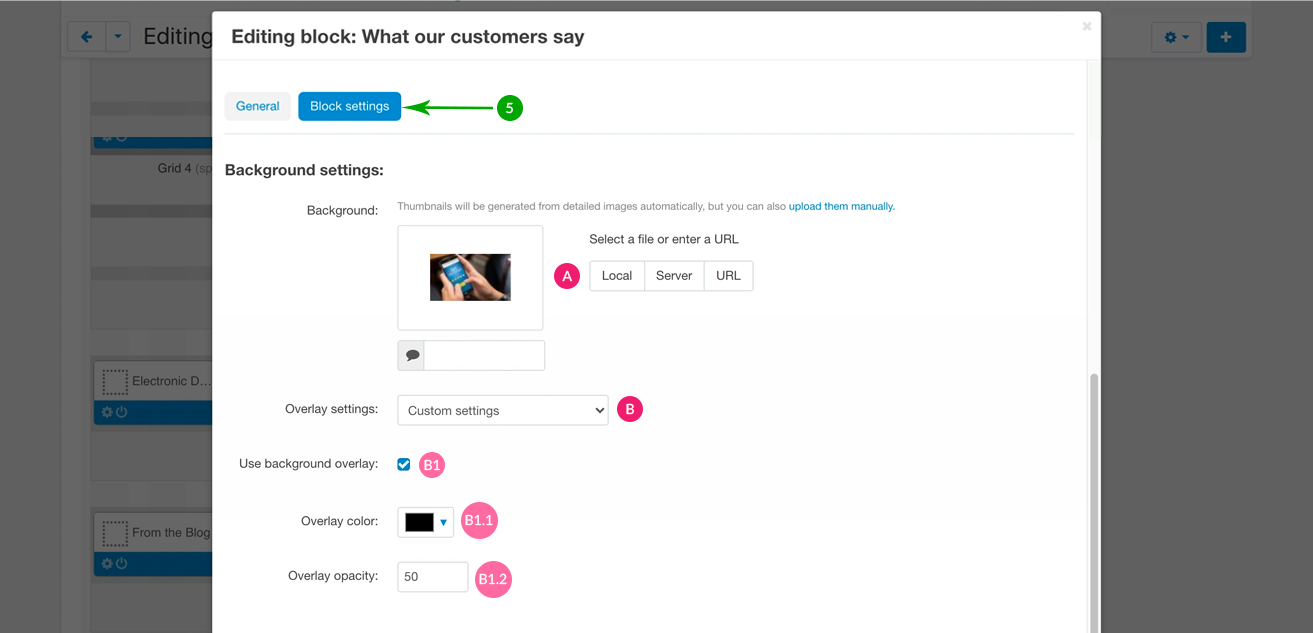This screenshot has width=1313, height=633.
Task: Click the URL upload button
Action: (728, 276)
